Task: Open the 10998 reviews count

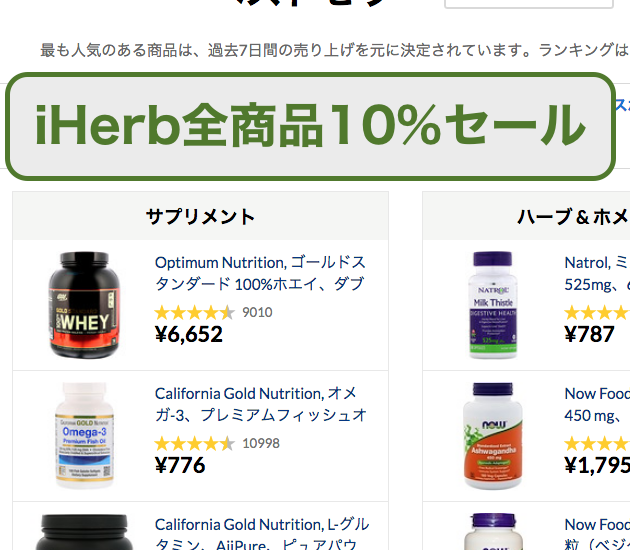Action: click(261, 443)
